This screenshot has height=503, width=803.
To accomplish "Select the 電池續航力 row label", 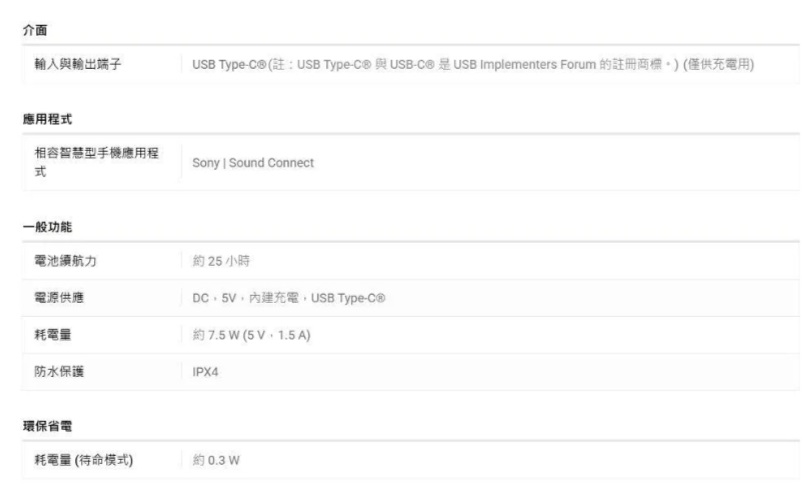I will pyautogui.click(x=66, y=261).
